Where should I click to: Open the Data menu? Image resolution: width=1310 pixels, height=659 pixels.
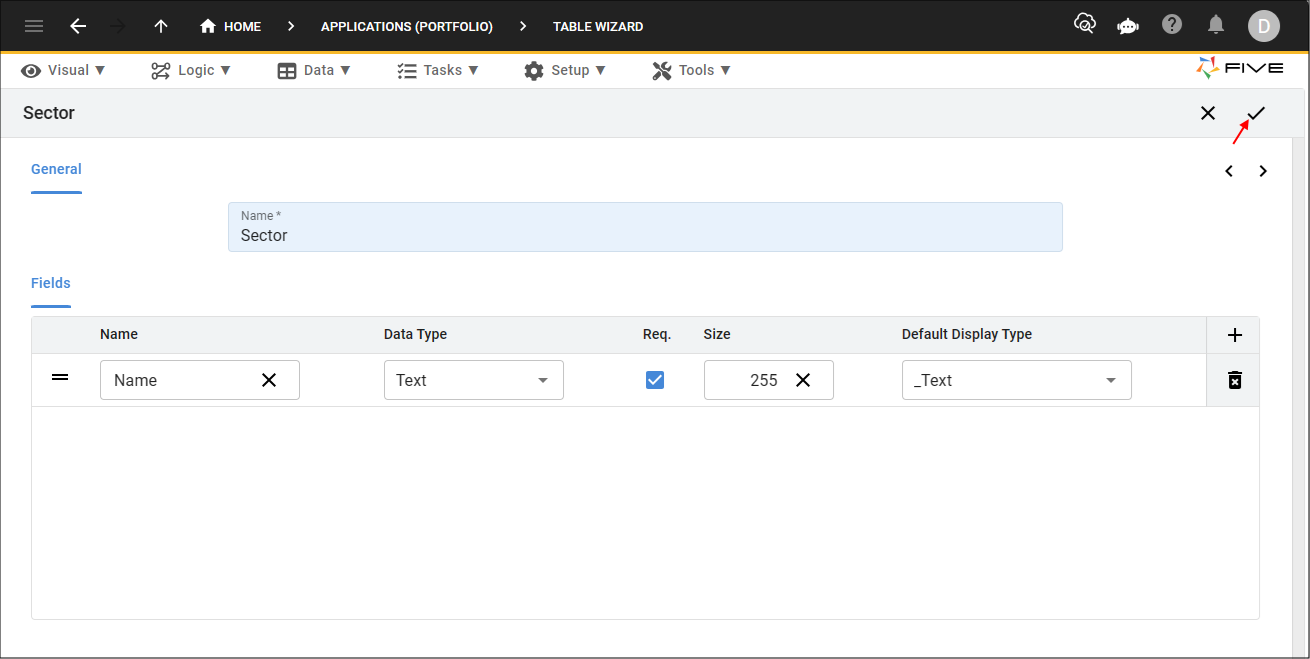click(x=314, y=70)
